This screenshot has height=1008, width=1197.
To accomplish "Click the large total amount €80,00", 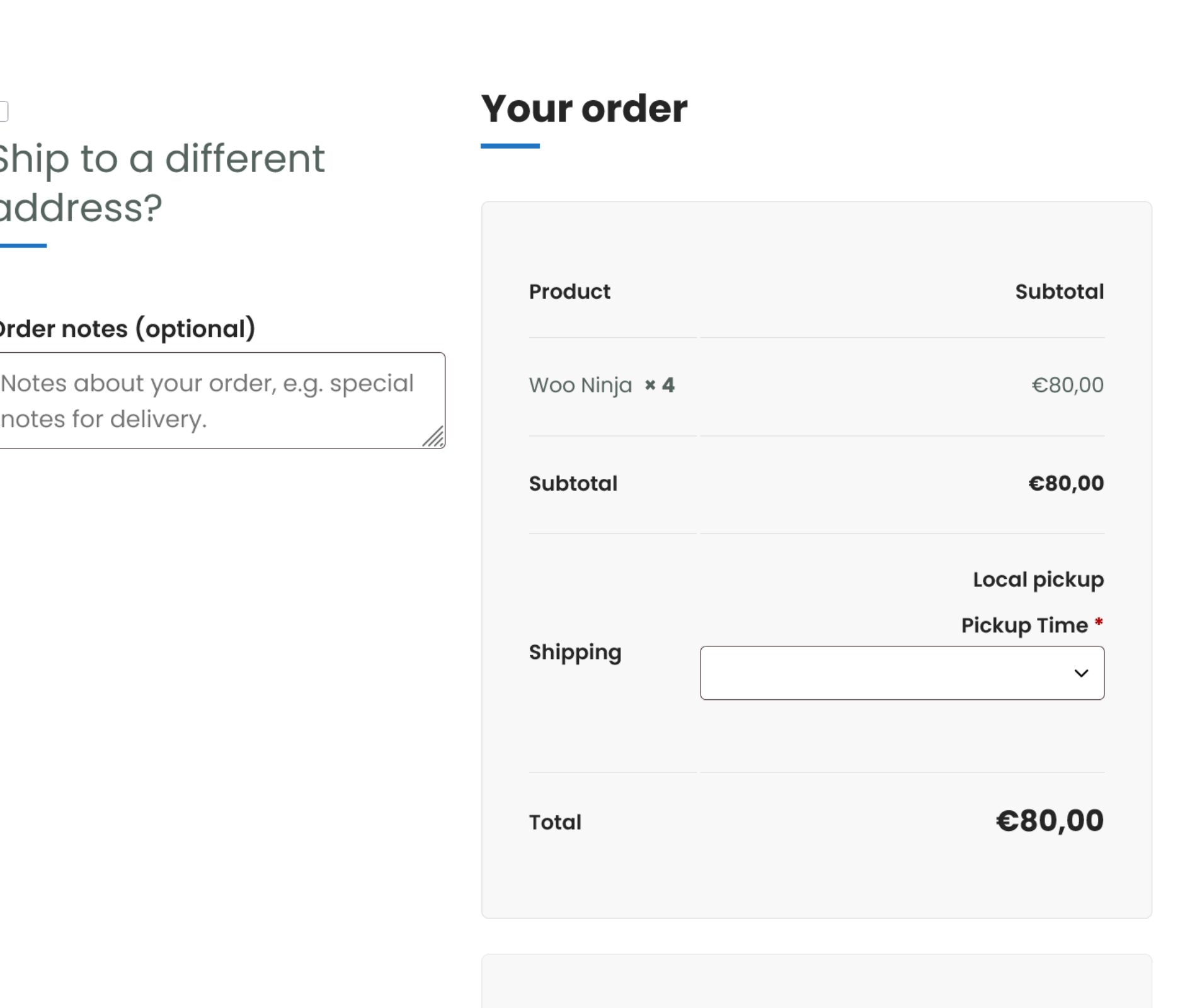I will pos(1050,821).
